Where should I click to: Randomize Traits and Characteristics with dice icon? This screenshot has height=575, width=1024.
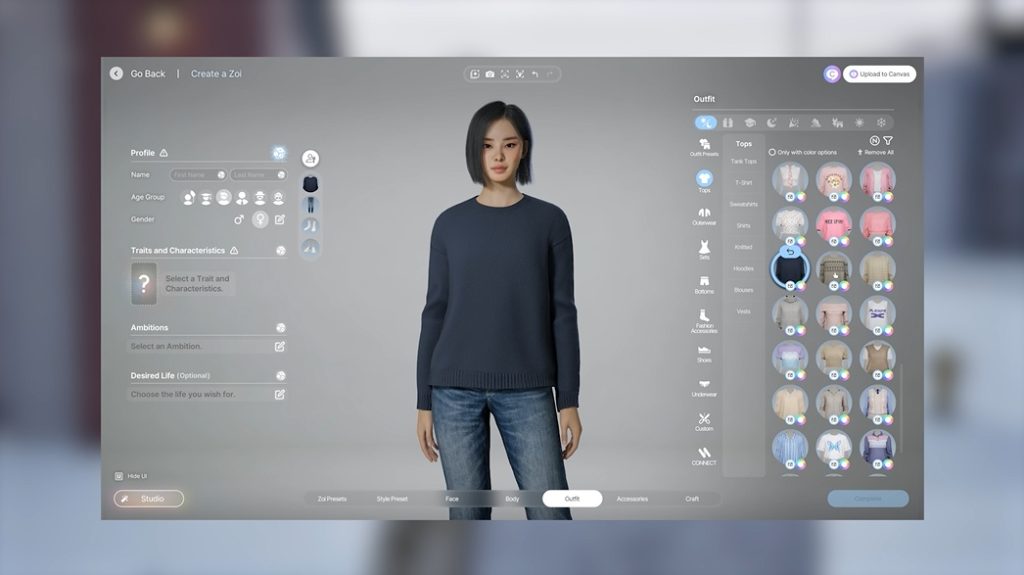[280, 250]
